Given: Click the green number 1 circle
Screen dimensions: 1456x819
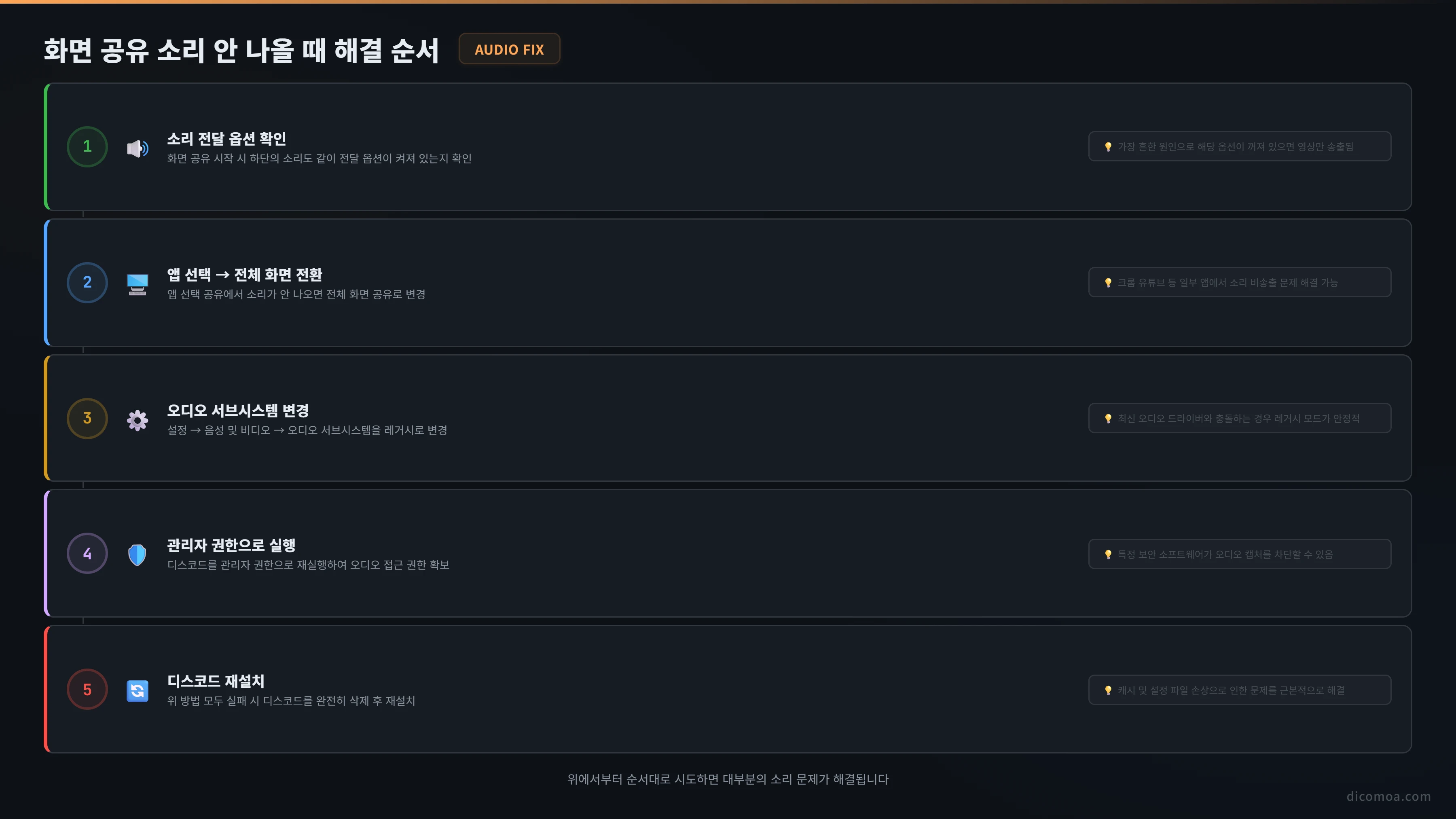Looking at the screenshot, I should point(87,146).
